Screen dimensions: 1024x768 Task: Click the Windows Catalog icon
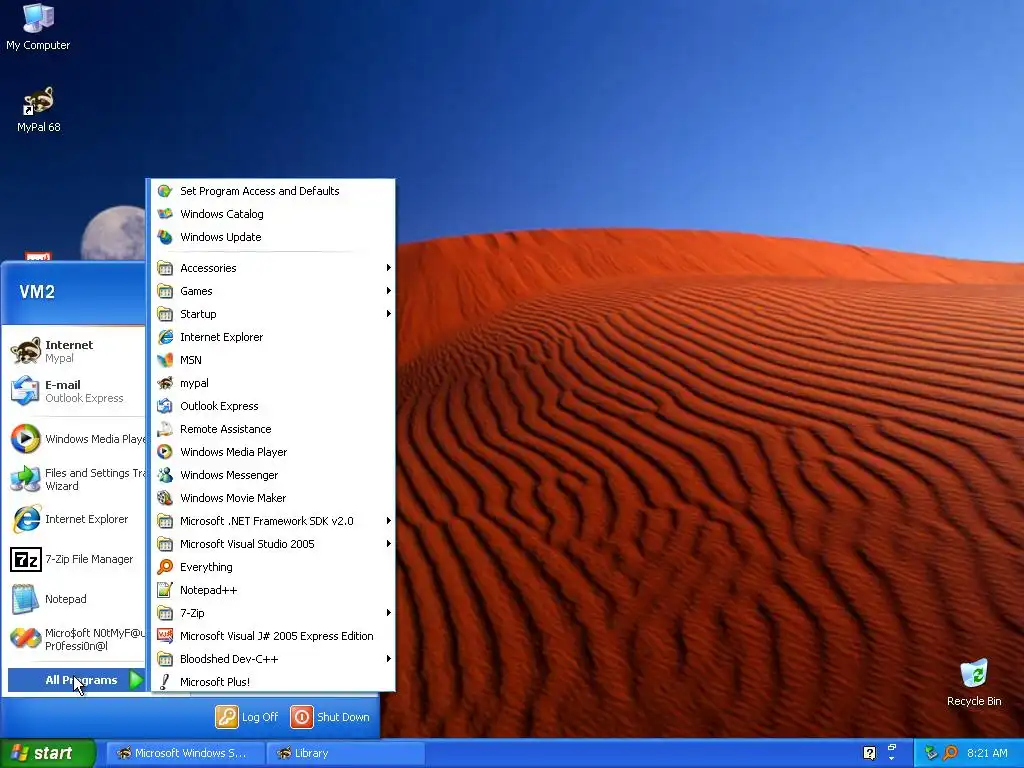[x=165, y=214]
